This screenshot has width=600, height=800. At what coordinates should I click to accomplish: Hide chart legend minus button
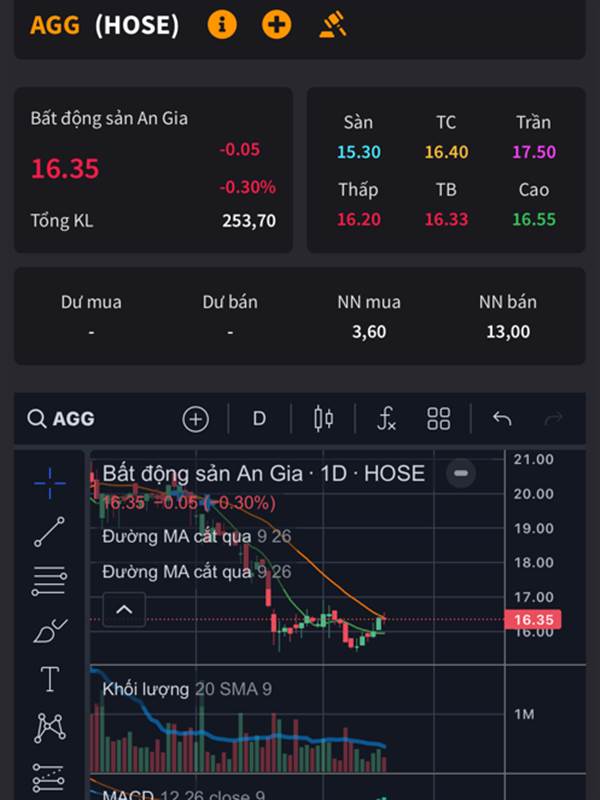461,473
